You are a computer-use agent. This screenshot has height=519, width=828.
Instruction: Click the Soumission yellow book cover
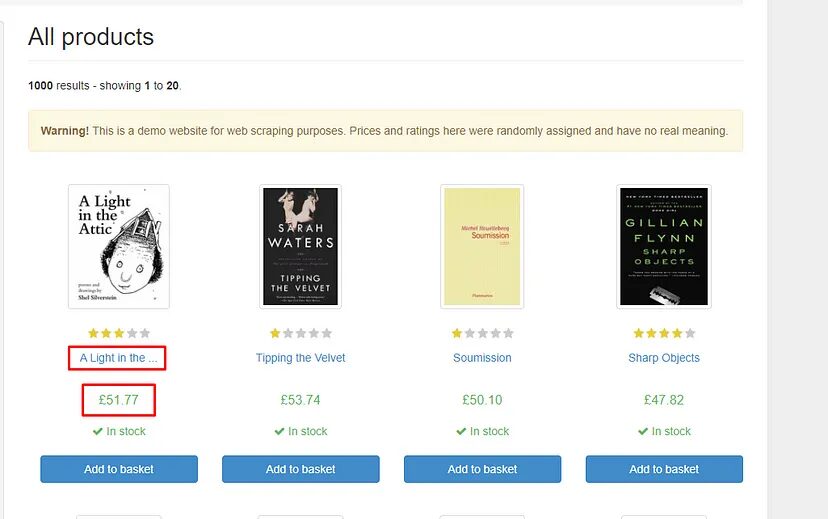pos(482,246)
